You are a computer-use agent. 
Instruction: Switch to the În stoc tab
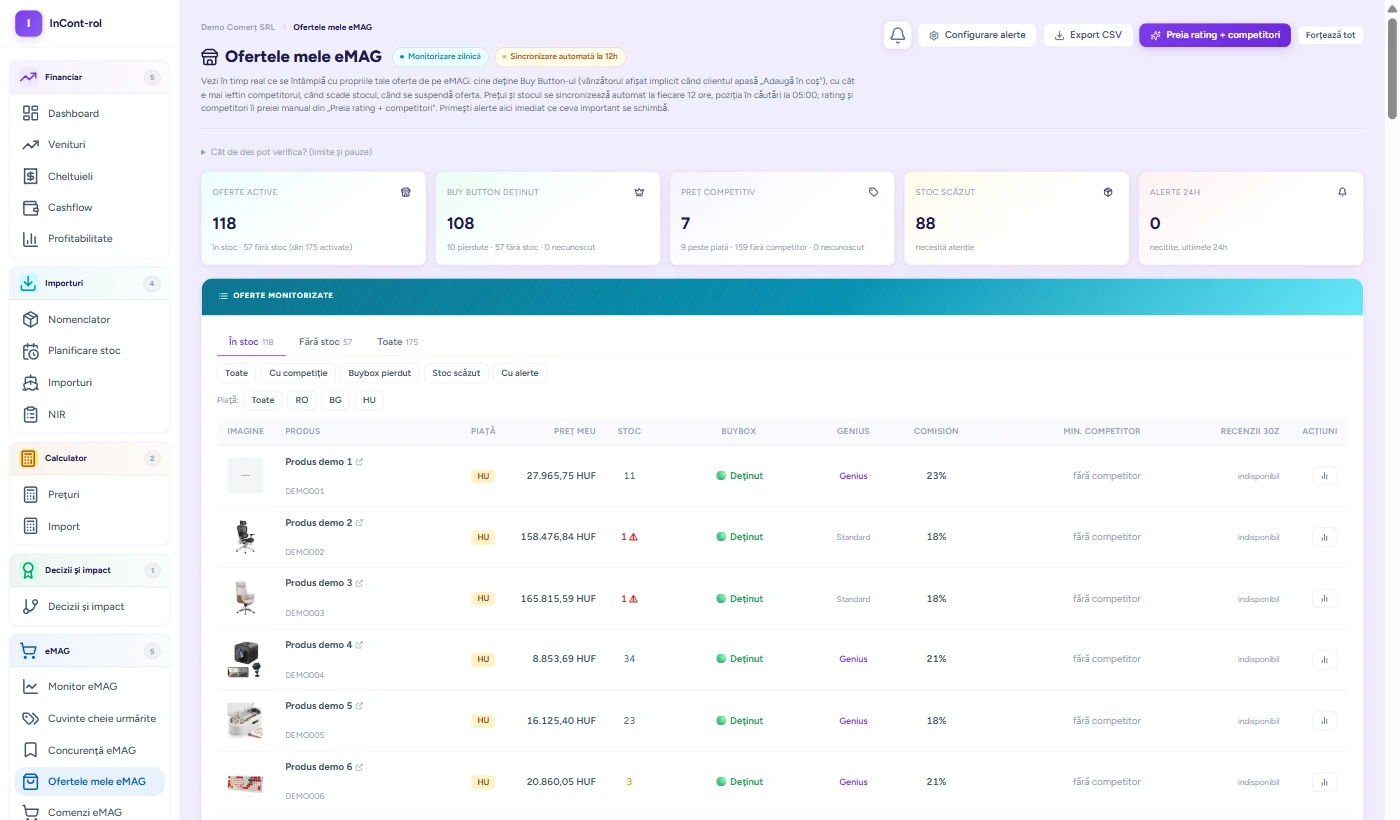(x=251, y=342)
